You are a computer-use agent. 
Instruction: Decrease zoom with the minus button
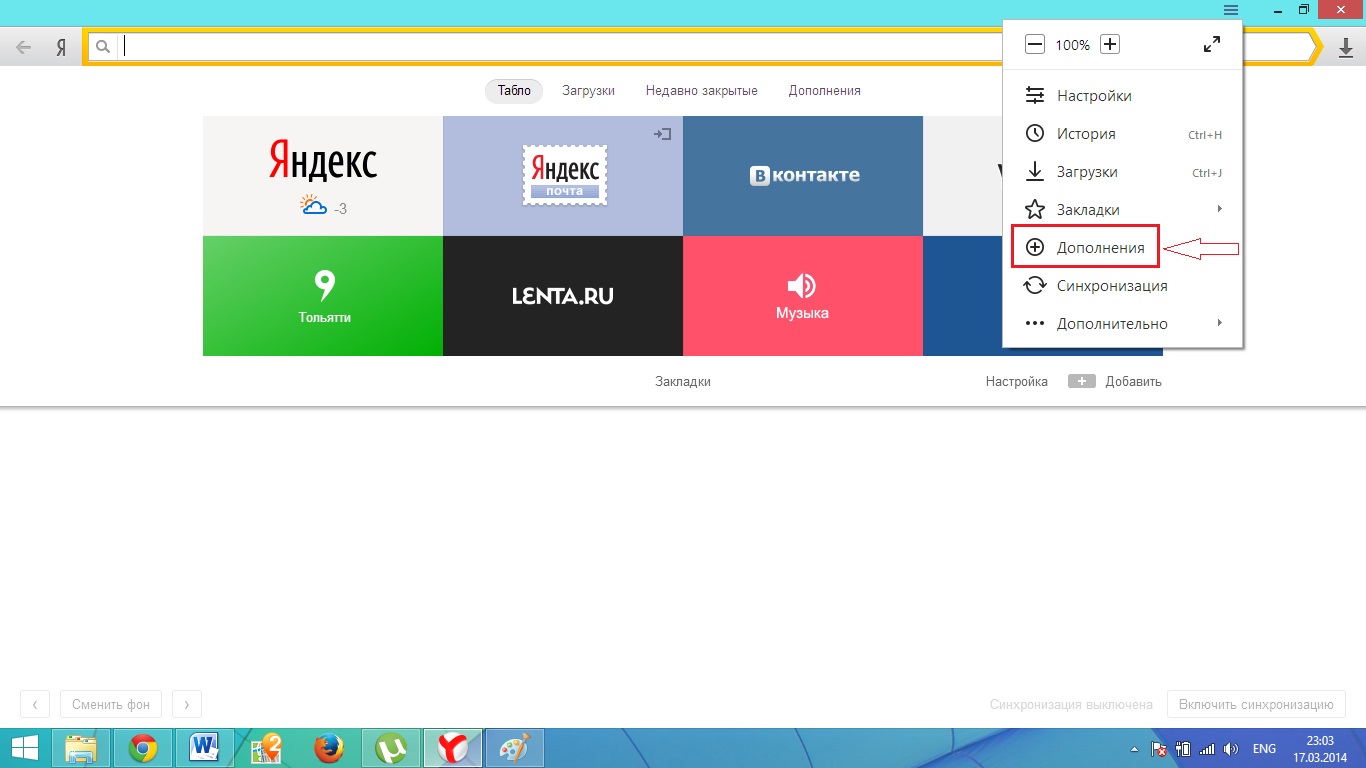pos(1035,44)
